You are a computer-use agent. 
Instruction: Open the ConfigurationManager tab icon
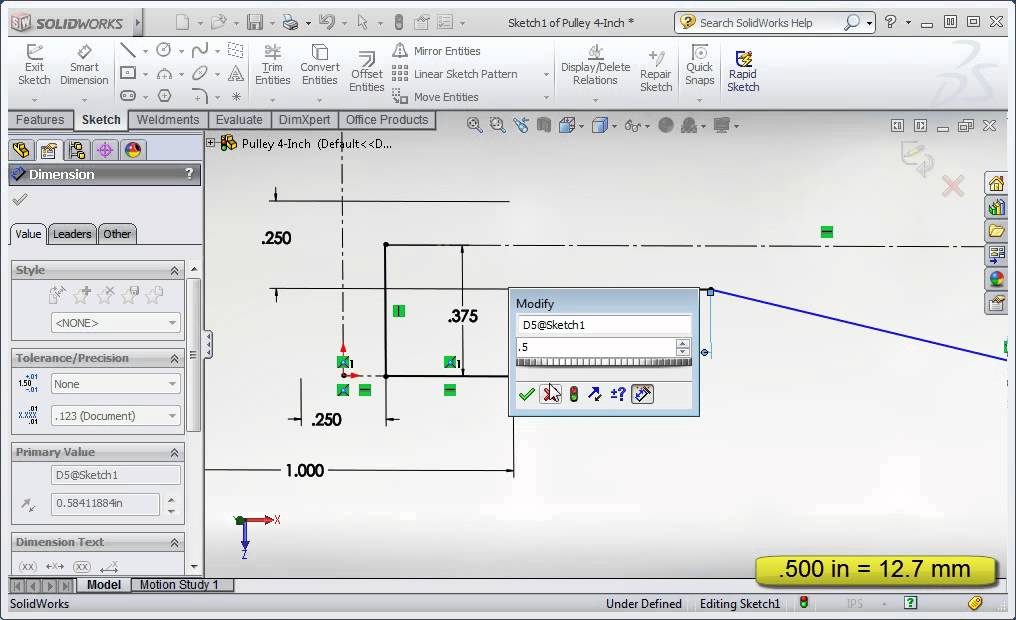pyautogui.click(x=77, y=150)
